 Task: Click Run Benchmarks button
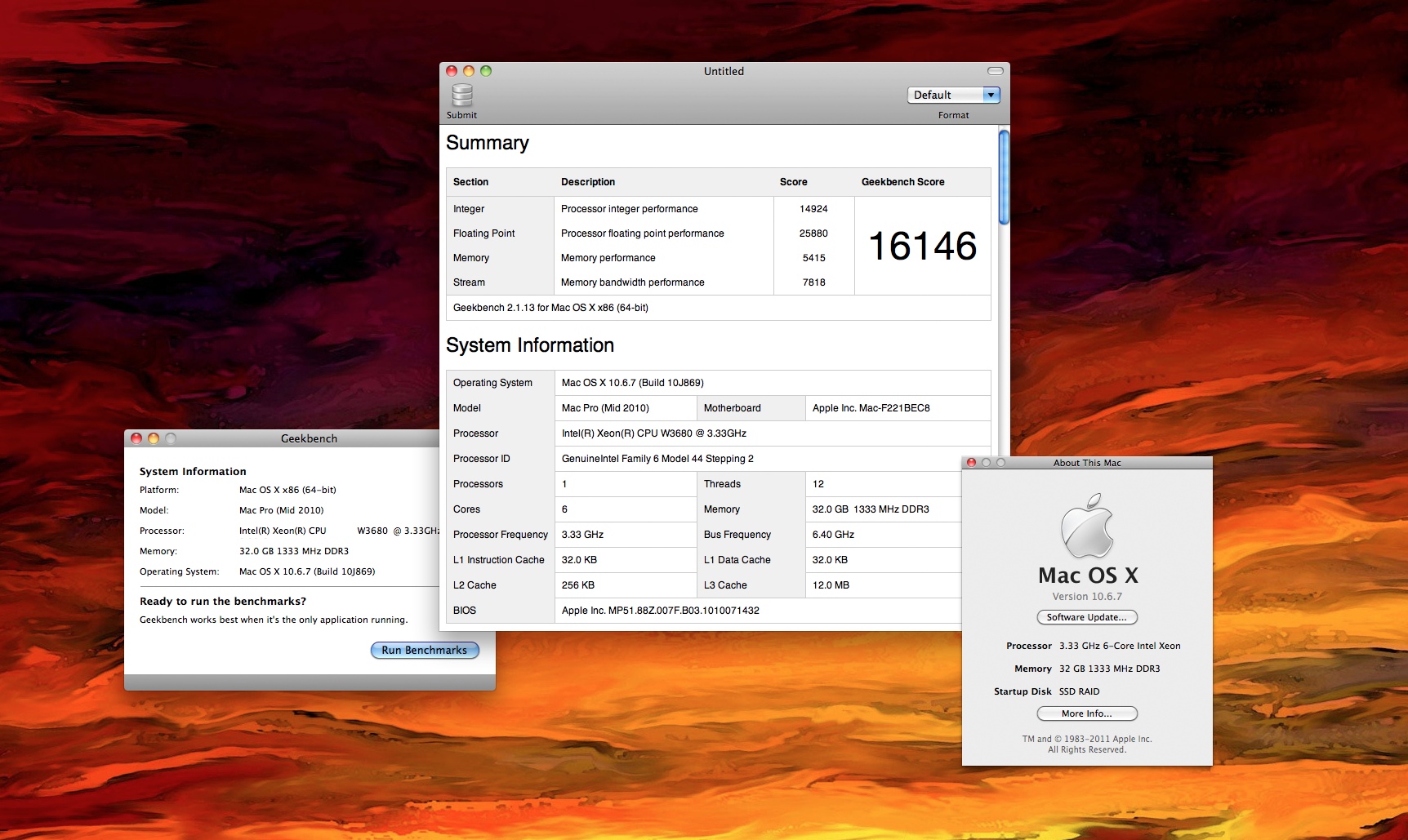tap(425, 651)
